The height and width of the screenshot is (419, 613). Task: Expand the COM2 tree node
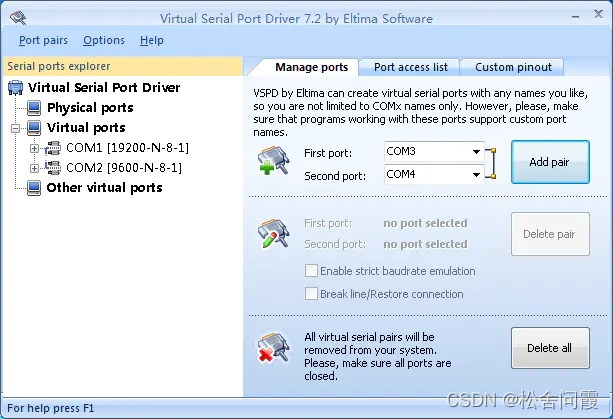34,168
